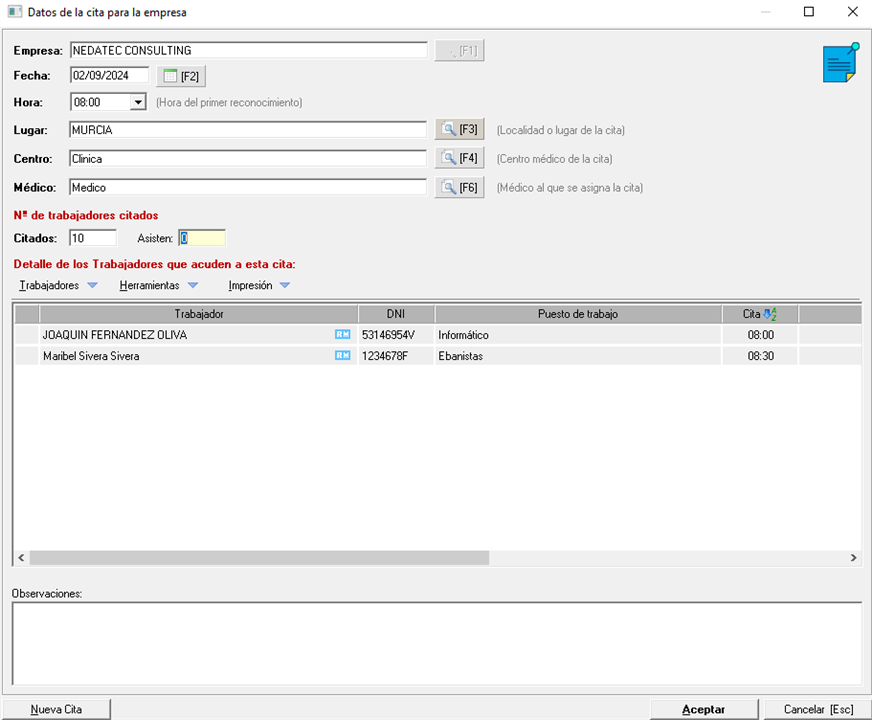Screen dimensions: 872x720
Task: Click the Empresa input field
Action: 249,51
